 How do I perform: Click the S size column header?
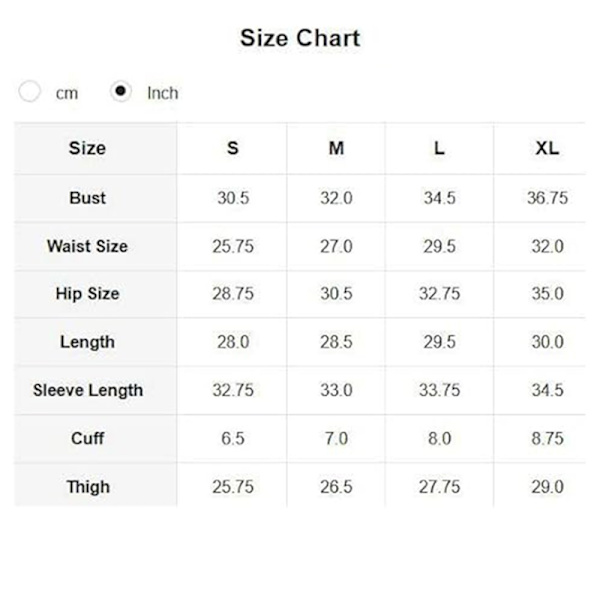click(x=232, y=148)
